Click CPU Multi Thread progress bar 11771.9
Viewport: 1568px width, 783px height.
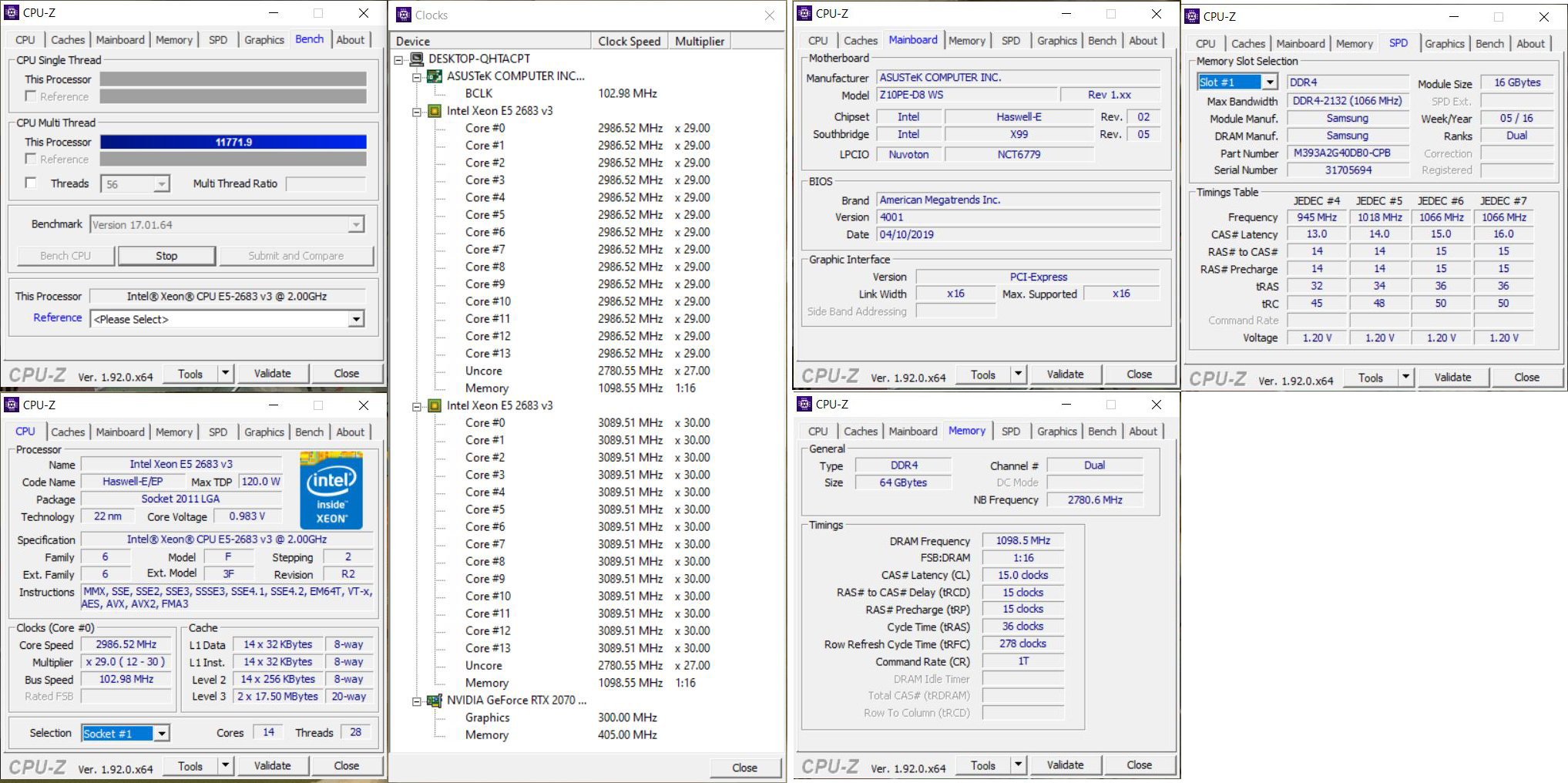click(x=233, y=142)
